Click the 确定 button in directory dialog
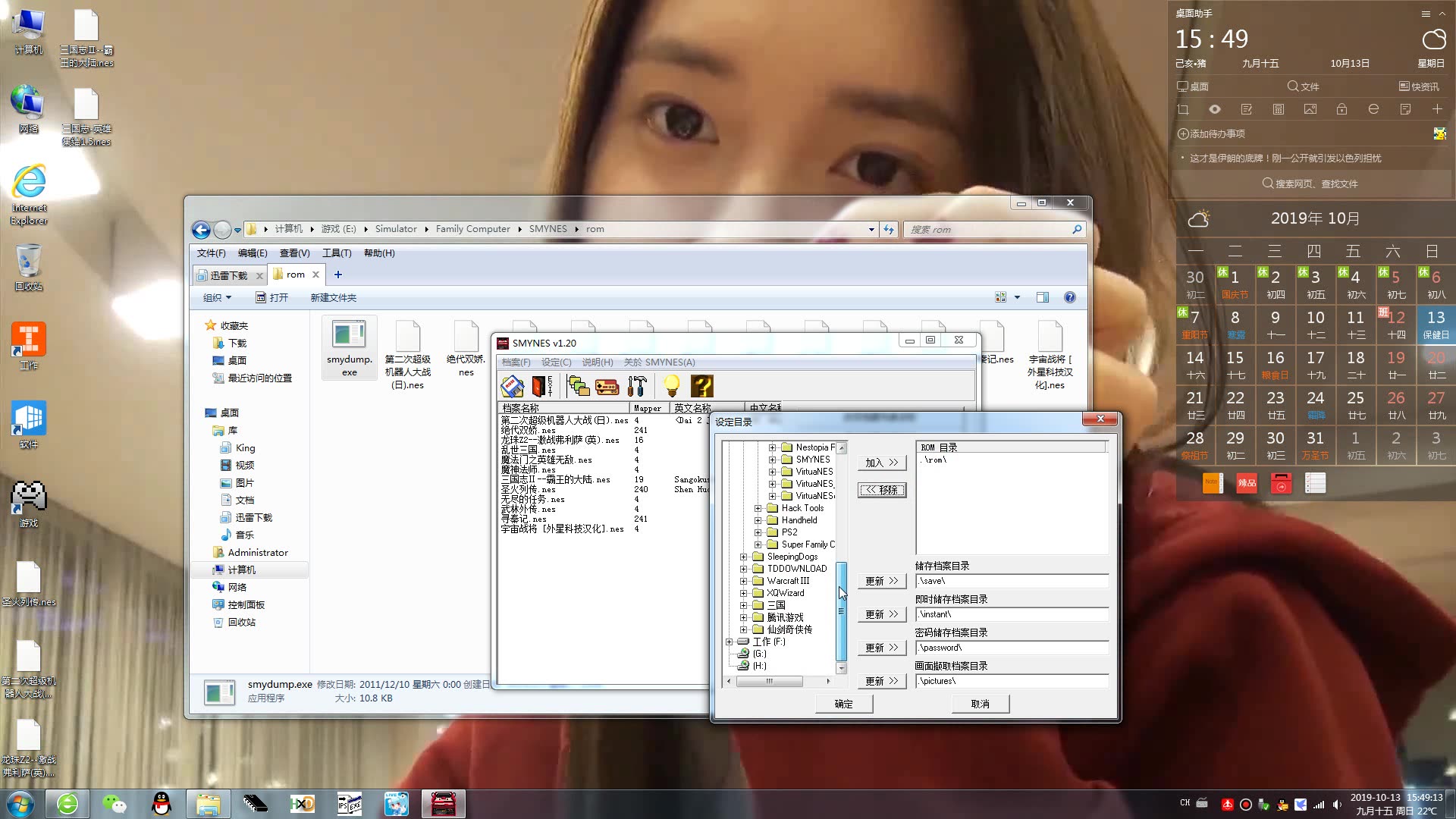 pyautogui.click(x=843, y=704)
